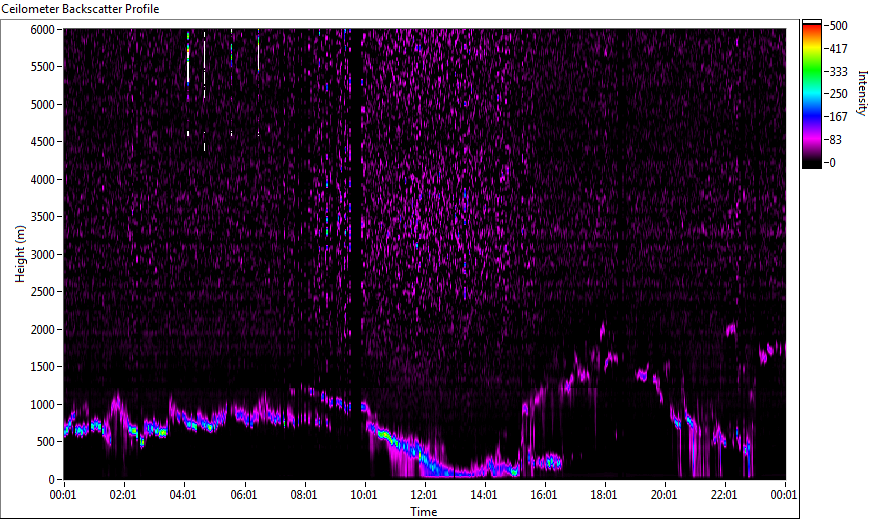Click the 02:01 time axis tick
The image size is (872, 519).
tap(123, 495)
